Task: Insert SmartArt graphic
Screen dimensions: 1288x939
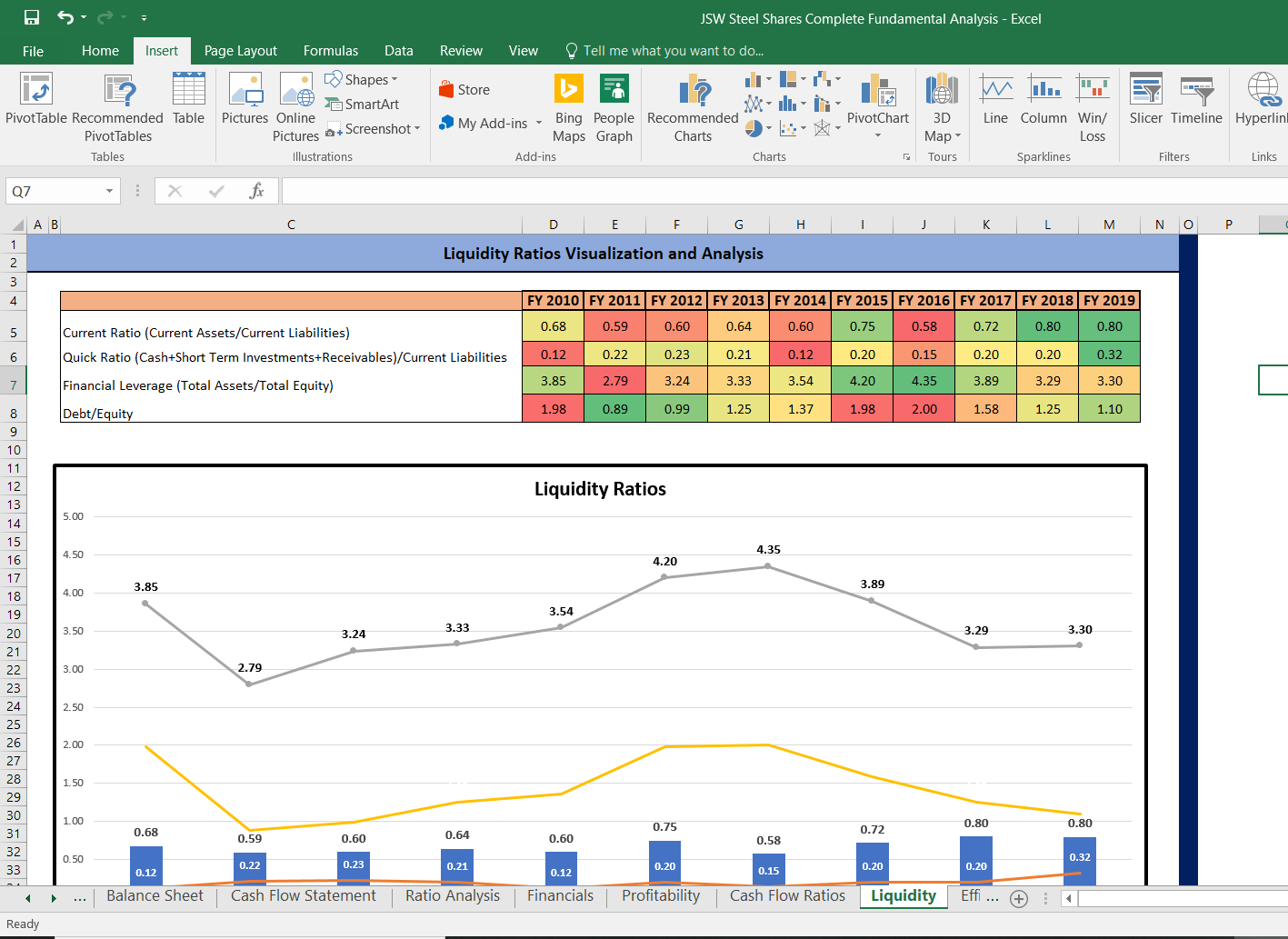Action: [x=363, y=105]
